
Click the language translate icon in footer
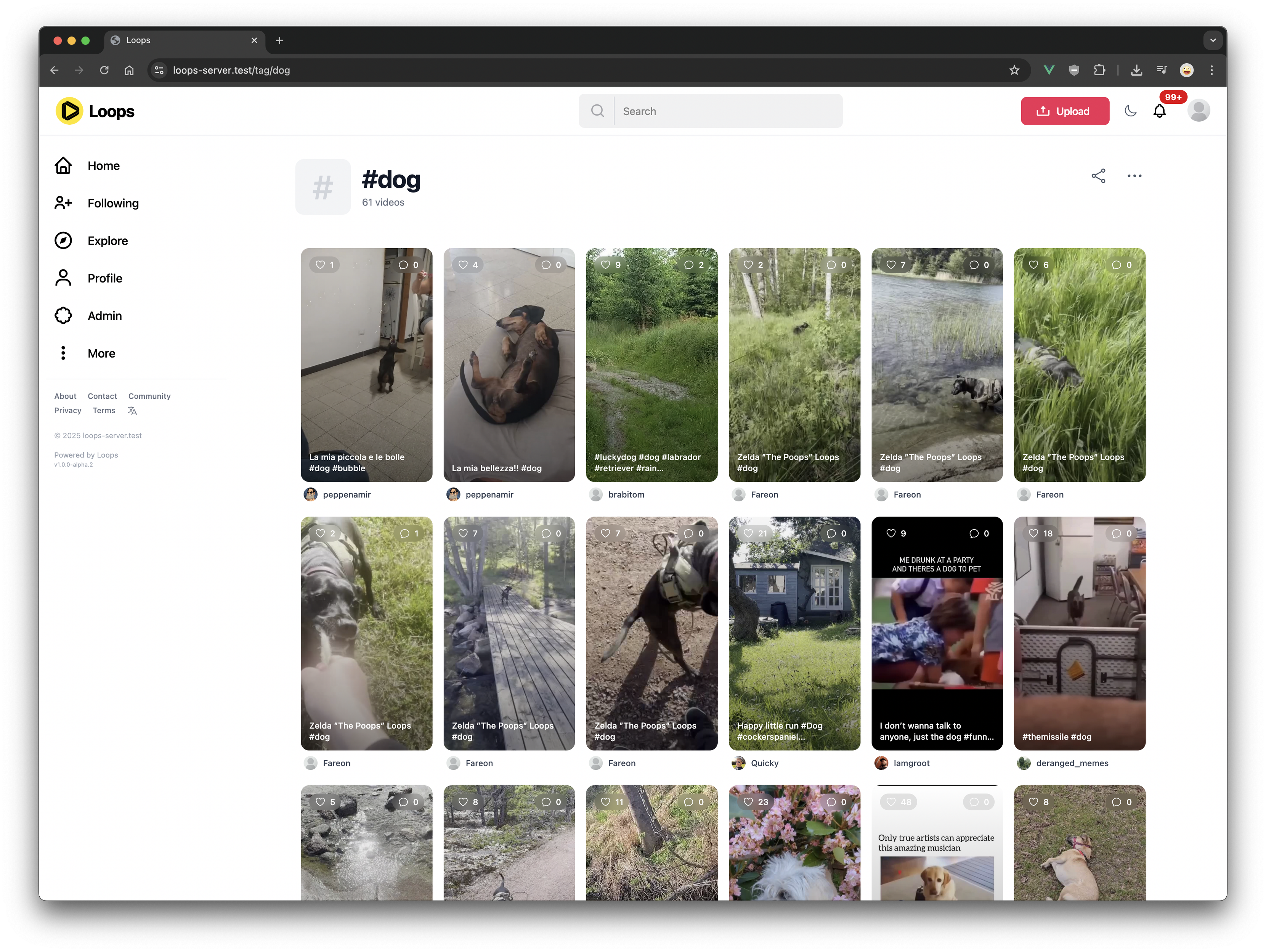pos(132,411)
